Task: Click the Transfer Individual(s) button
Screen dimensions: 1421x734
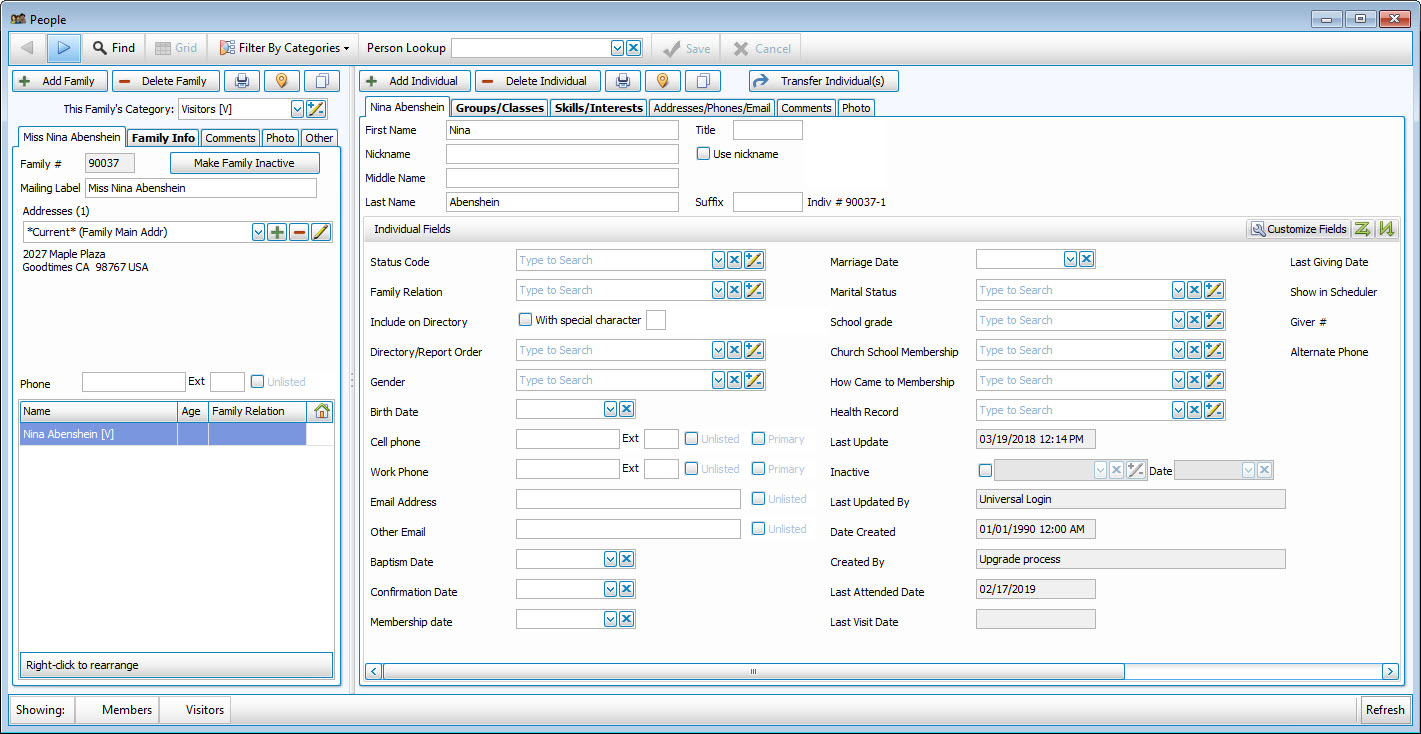Action: [x=823, y=81]
